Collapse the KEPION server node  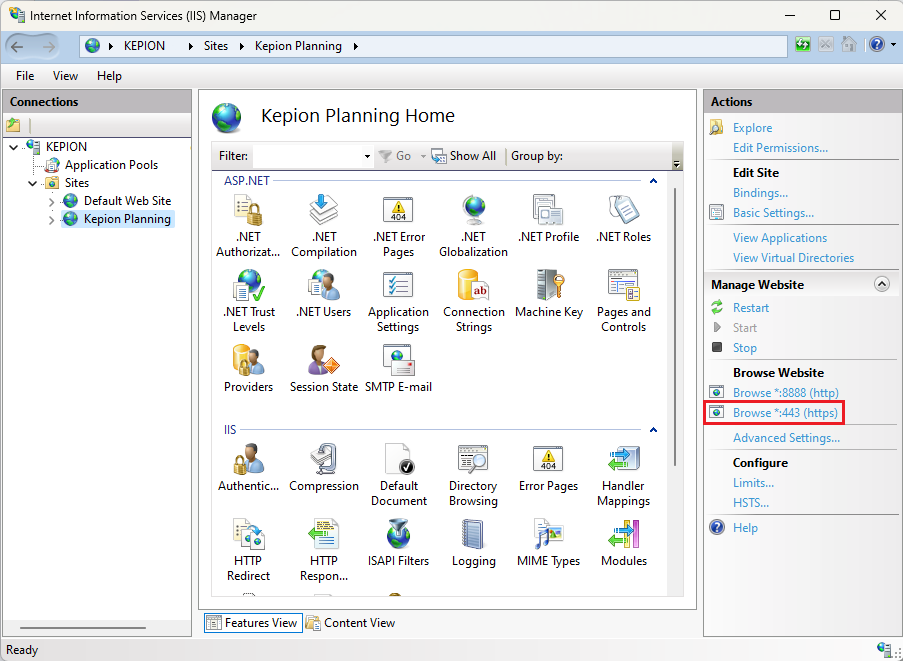pos(14,147)
